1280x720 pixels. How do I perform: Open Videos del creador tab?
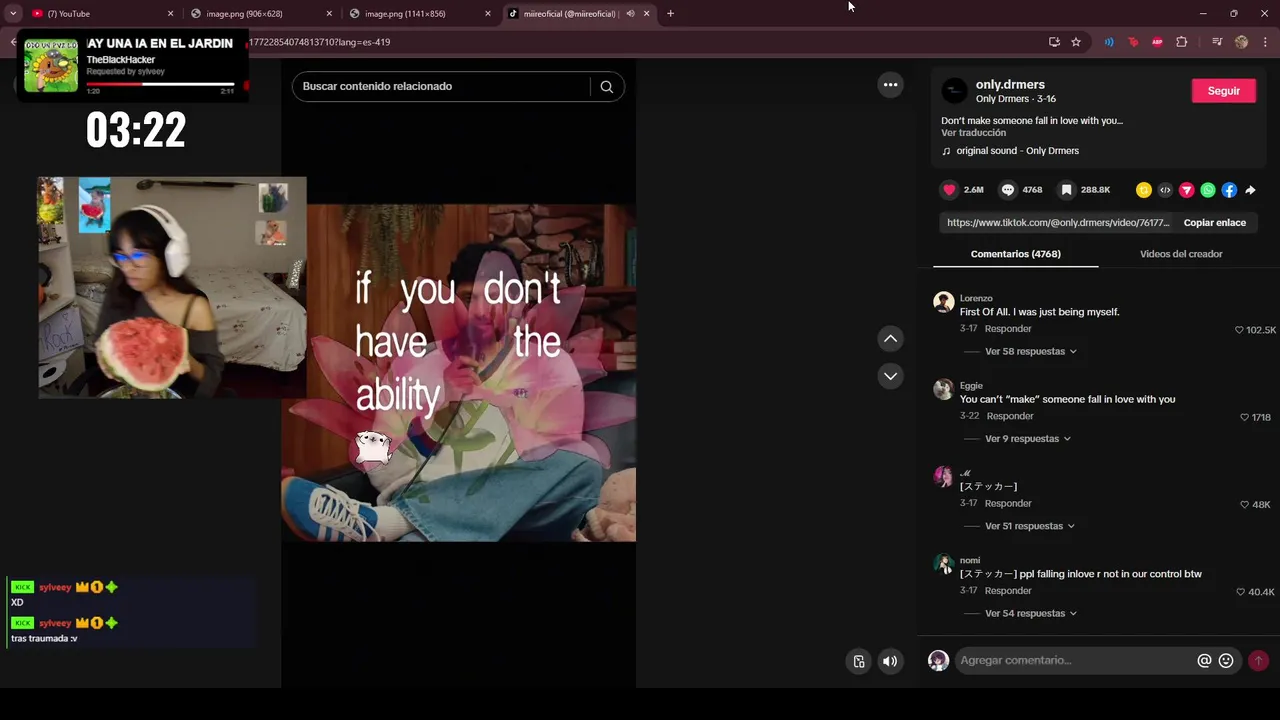tap(1181, 254)
